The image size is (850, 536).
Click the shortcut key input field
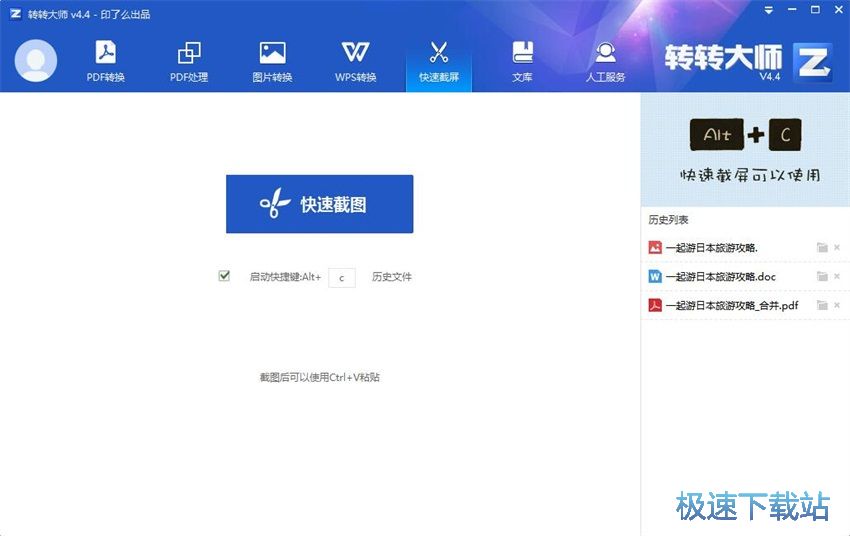coord(342,277)
